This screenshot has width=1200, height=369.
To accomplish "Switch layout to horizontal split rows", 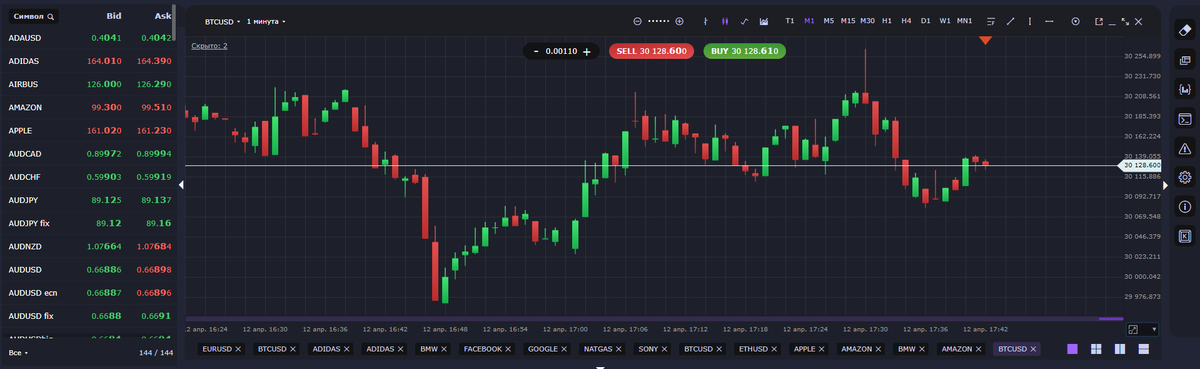I will click(x=1144, y=349).
